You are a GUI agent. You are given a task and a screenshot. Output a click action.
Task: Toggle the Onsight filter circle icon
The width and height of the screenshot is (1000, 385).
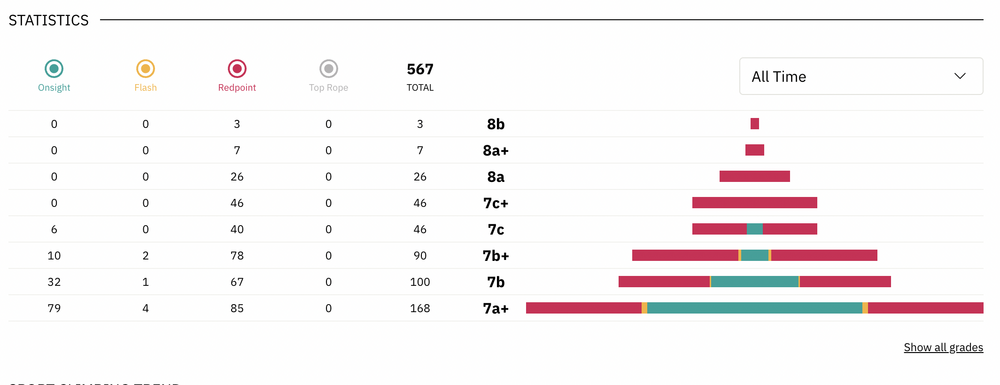[x=54, y=68]
